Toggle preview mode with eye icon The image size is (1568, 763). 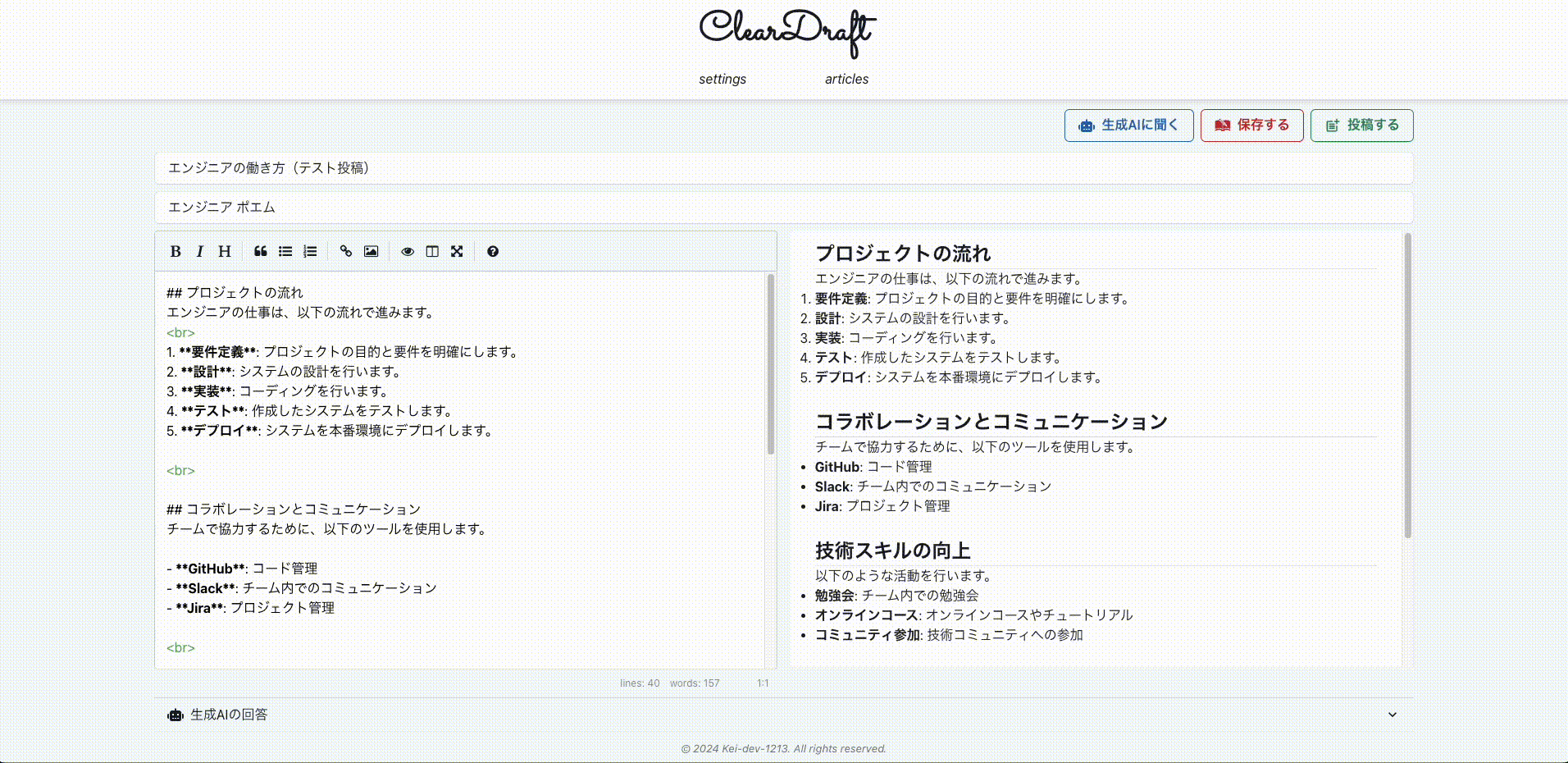tap(408, 252)
